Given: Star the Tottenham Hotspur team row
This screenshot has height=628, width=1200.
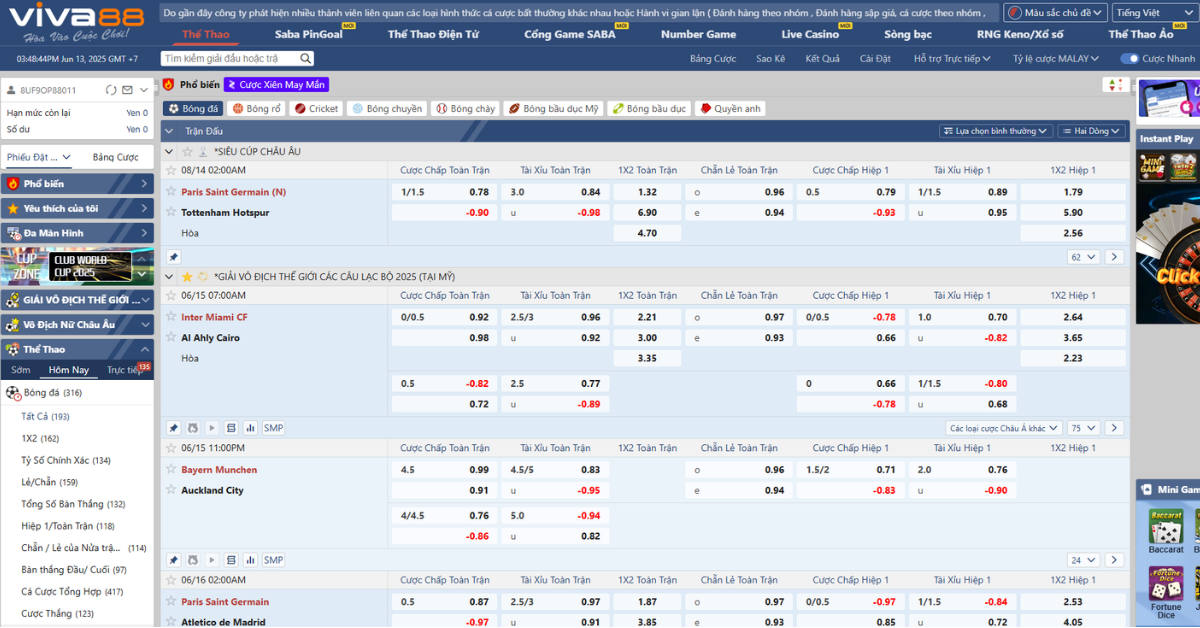Looking at the screenshot, I should 171,212.
